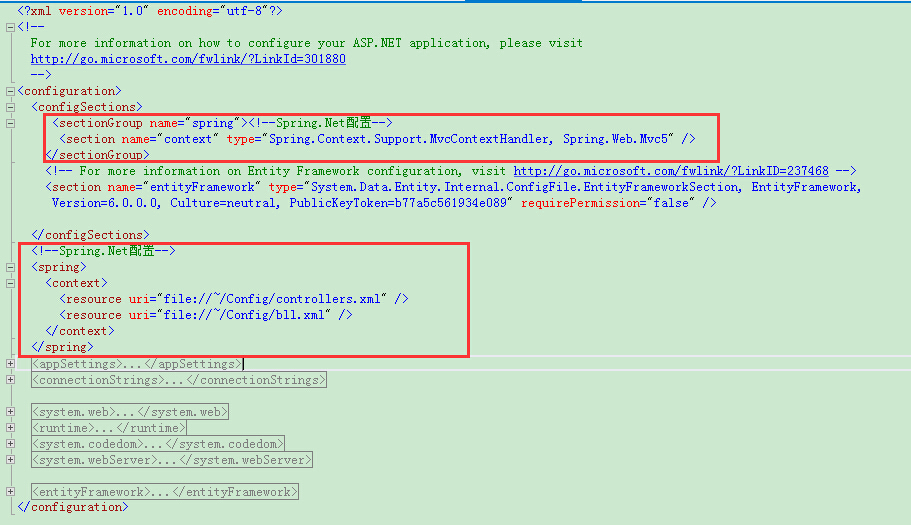Expand the system.webServer collapsed region
Viewport: 911px width, 525px height.
(x=10, y=460)
